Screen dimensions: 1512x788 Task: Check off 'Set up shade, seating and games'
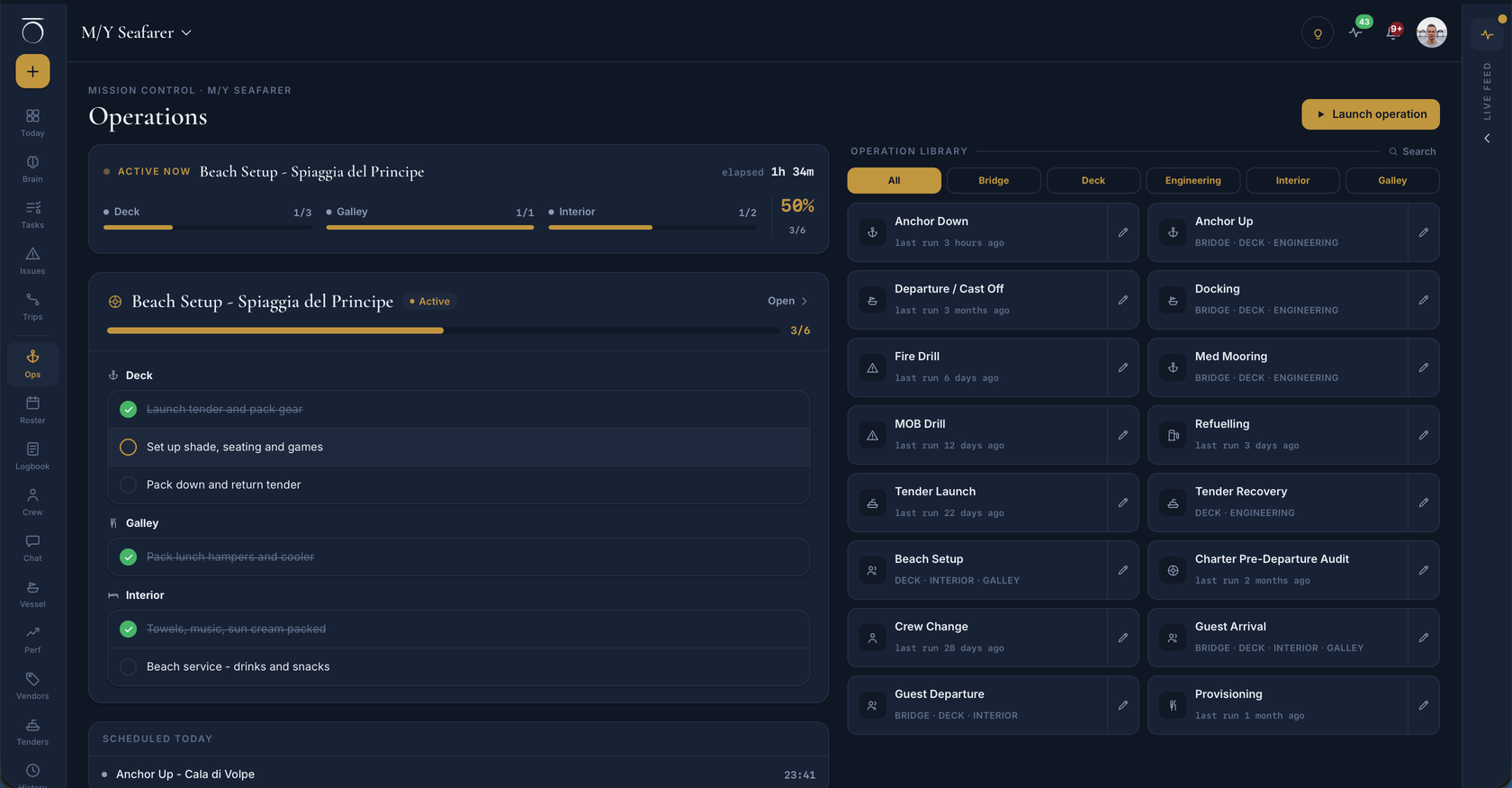129,447
